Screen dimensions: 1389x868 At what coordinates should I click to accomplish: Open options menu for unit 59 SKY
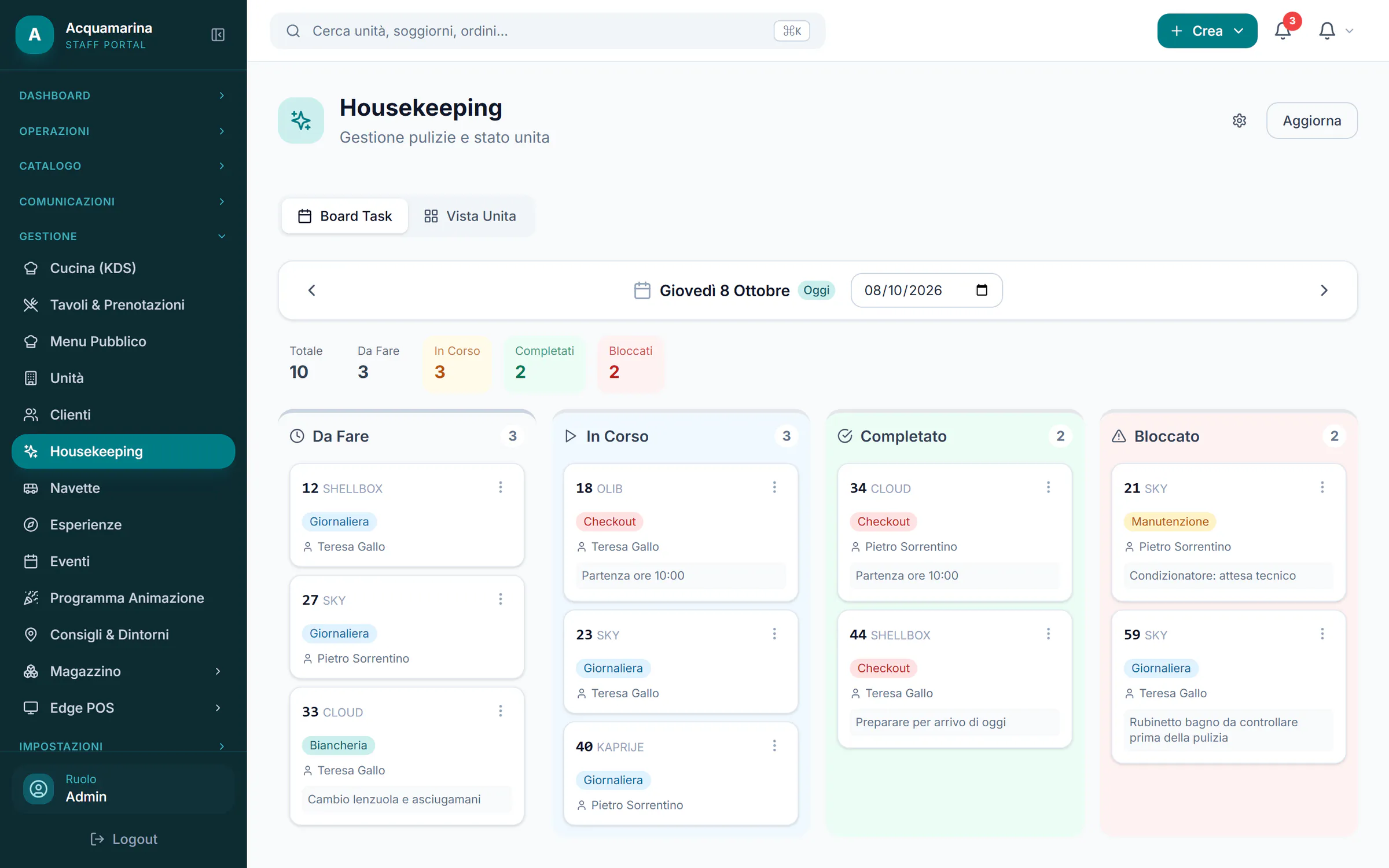tap(1322, 634)
